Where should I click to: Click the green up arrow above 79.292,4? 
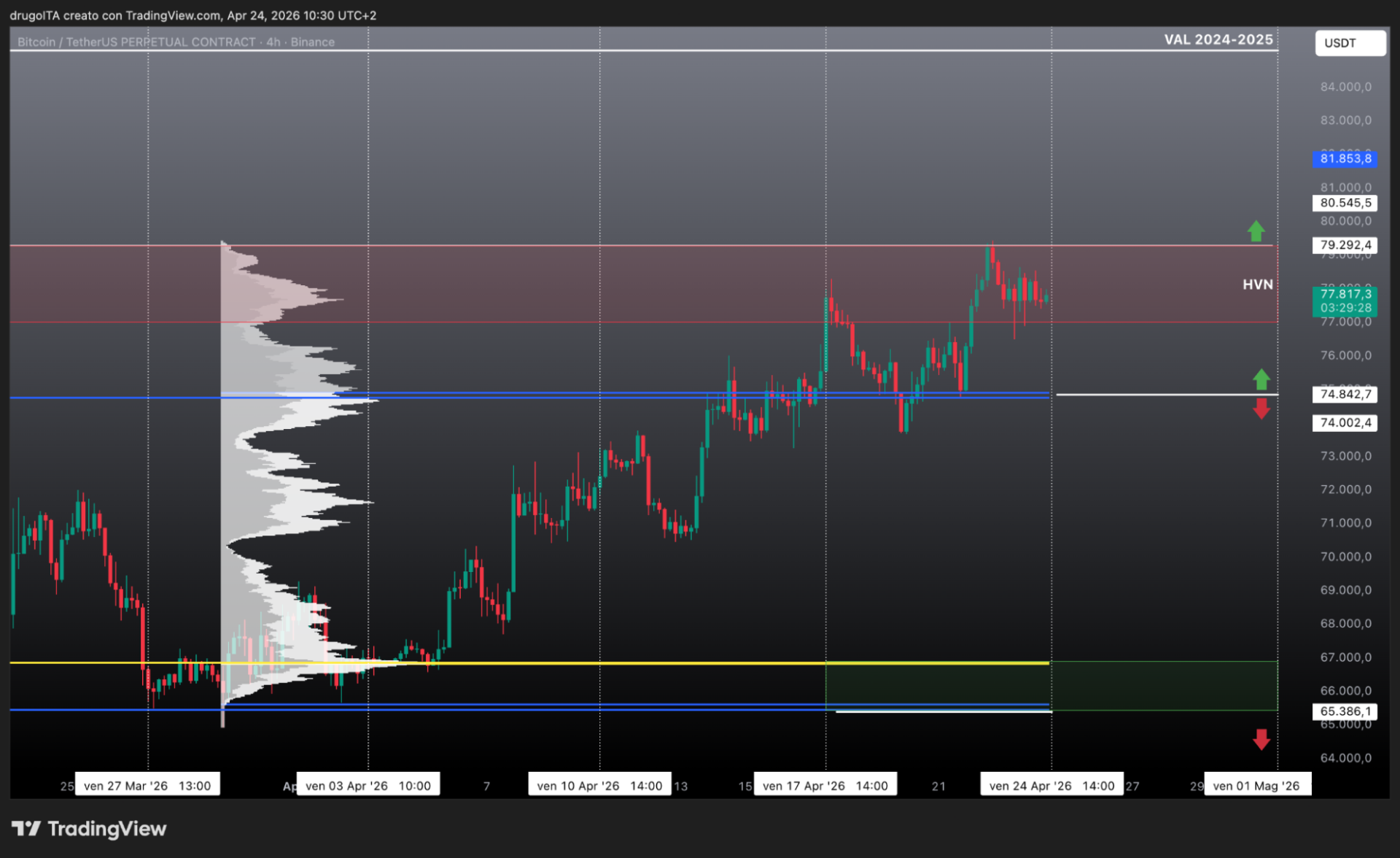(x=1256, y=231)
